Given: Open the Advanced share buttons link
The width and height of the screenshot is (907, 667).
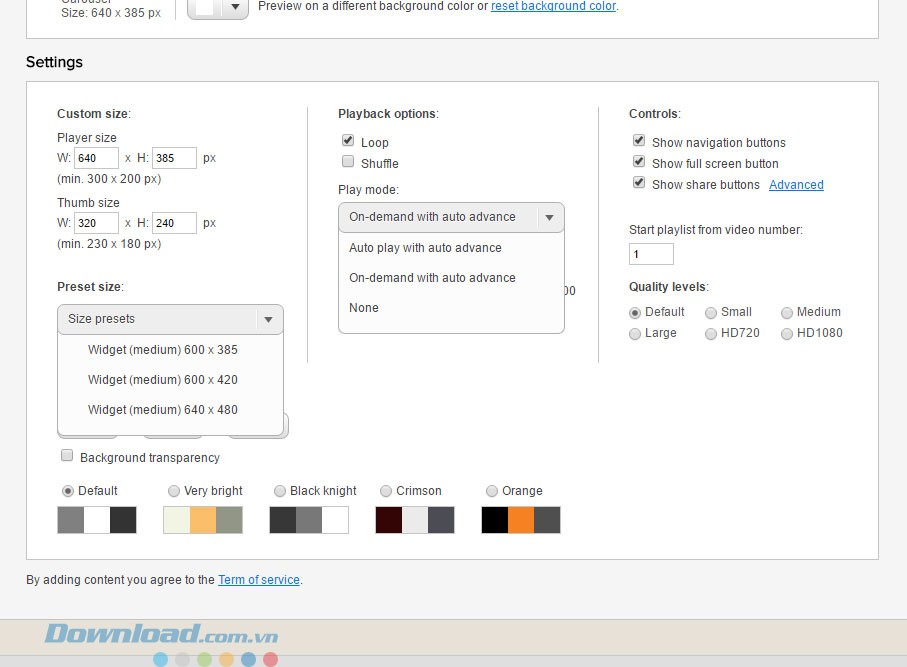Looking at the screenshot, I should [796, 185].
